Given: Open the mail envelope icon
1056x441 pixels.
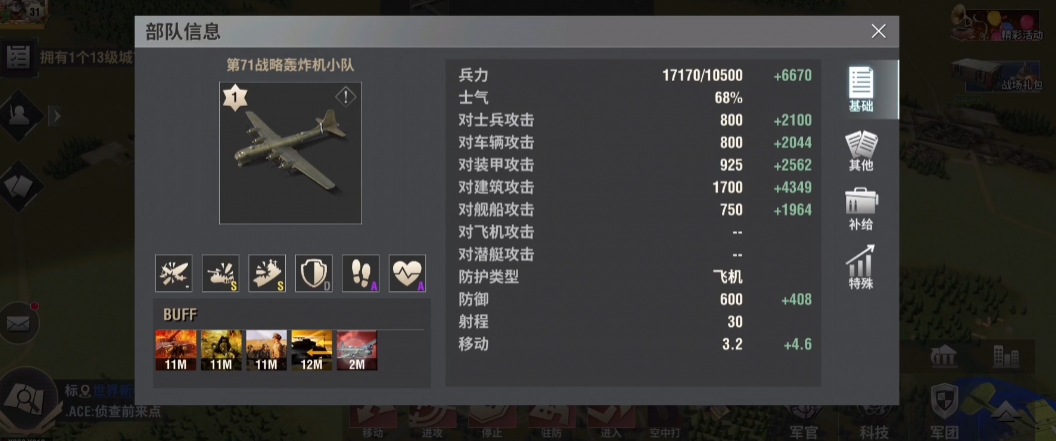Looking at the screenshot, I should [18, 323].
